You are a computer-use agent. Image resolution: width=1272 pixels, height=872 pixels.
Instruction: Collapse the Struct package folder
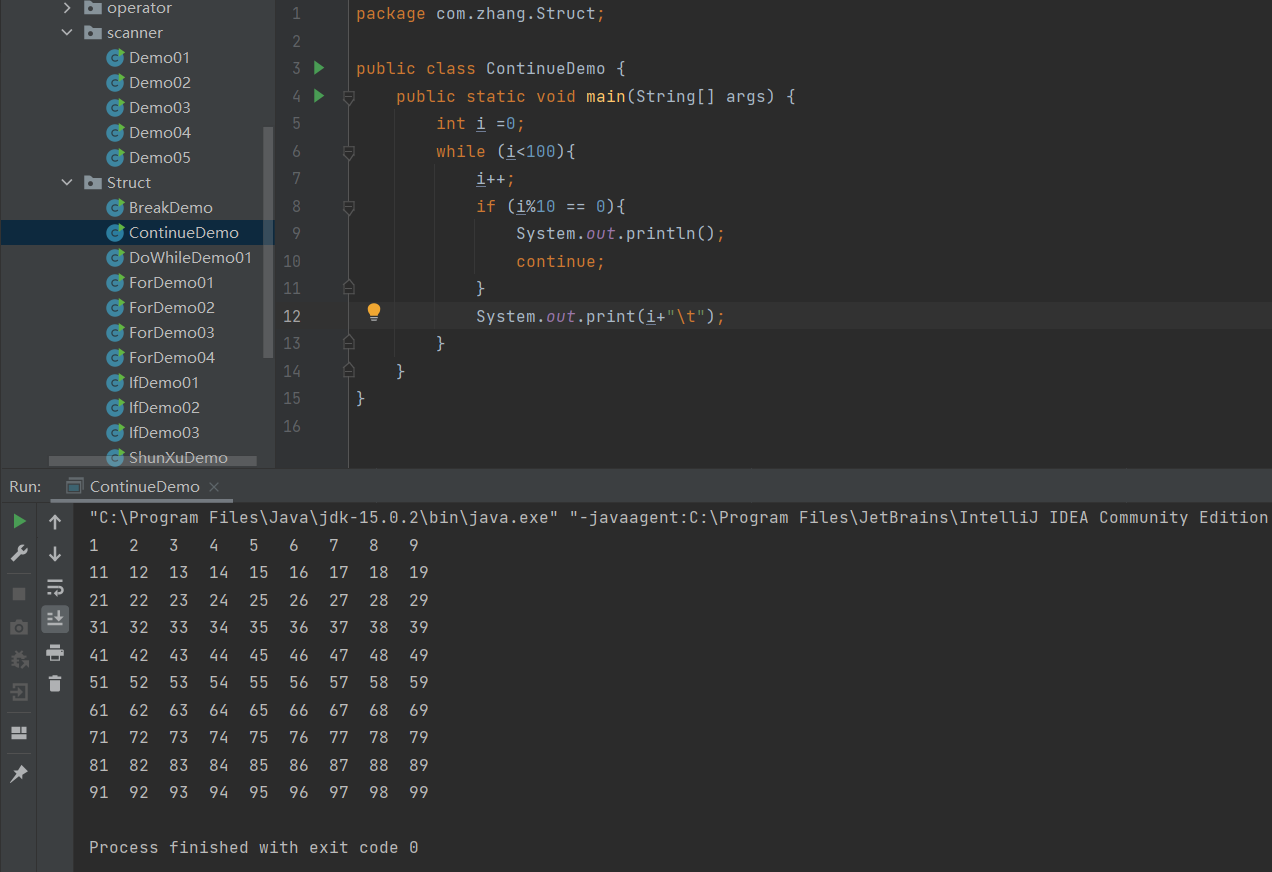tap(67, 183)
